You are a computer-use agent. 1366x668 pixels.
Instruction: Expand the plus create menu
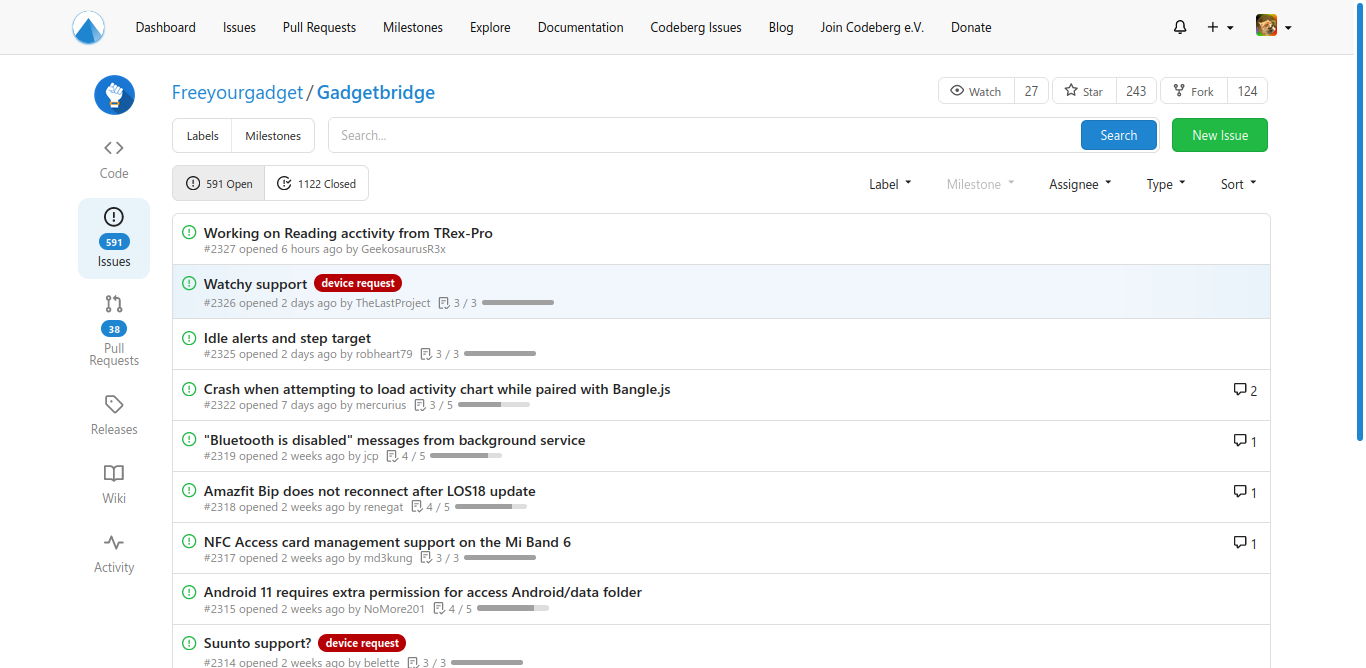point(1220,27)
